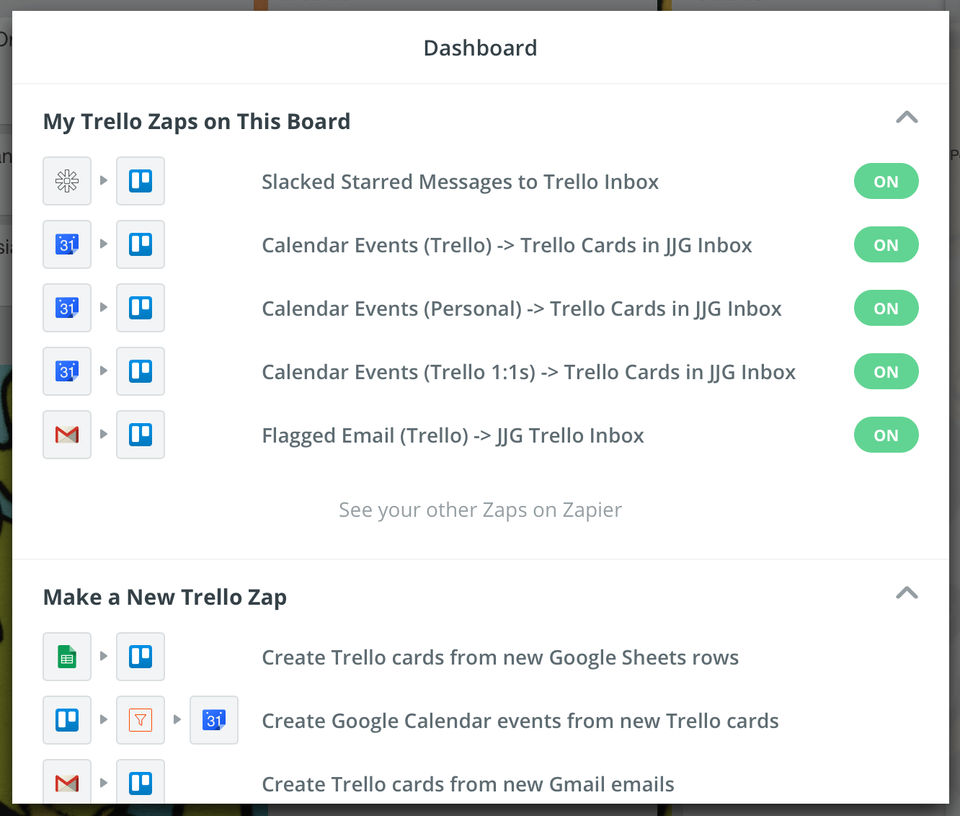Click the Gmail icon for new Gmail emails zap

pyautogui.click(x=67, y=783)
